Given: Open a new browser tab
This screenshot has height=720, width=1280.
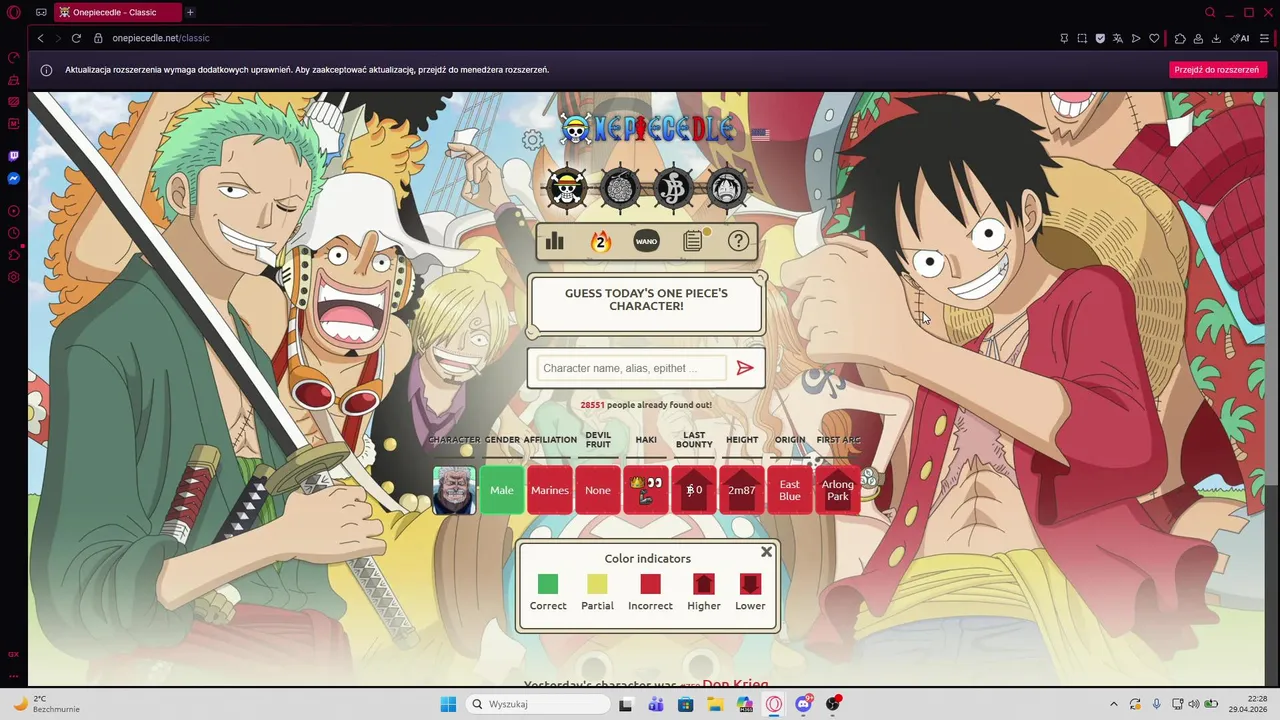Looking at the screenshot, I should point(190,12).
